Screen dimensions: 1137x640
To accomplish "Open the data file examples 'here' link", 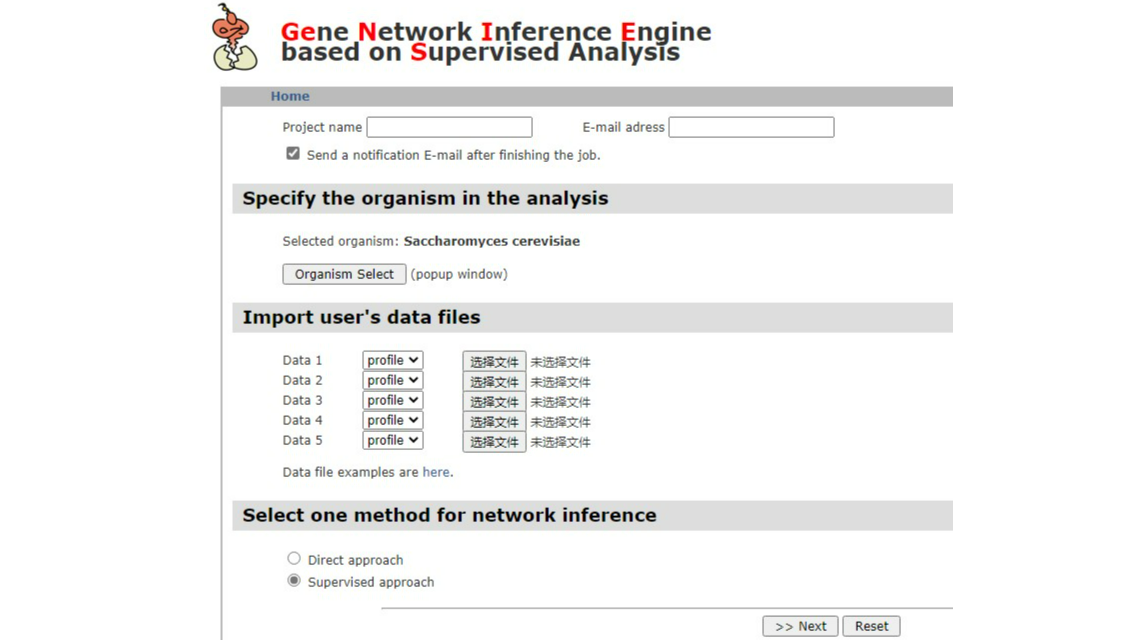I will tap(436, 472).
